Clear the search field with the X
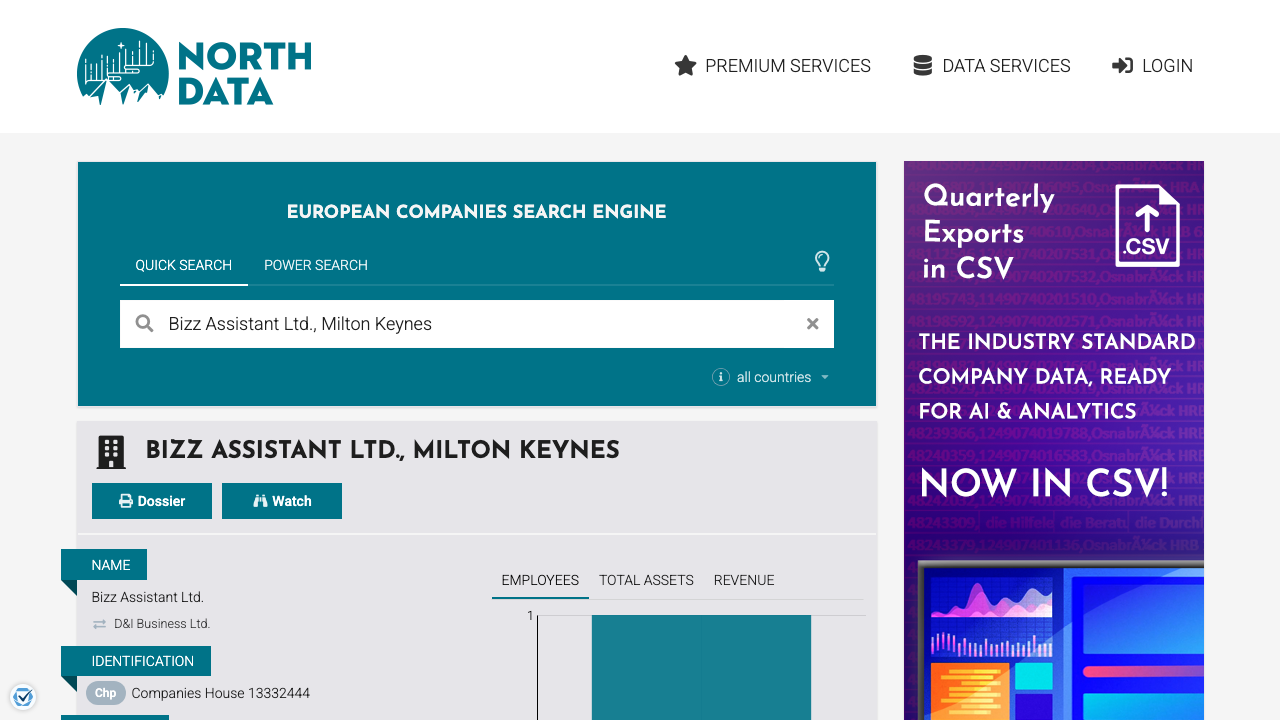 812,323
